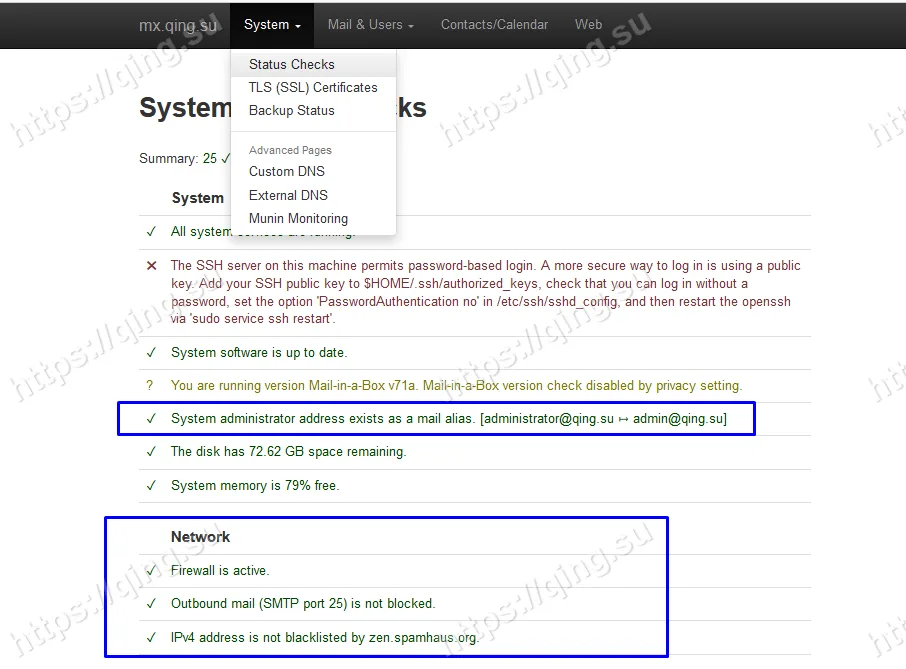The image size is (906, 669).
Task: Open Custom DNS advanced page
Action: coord(313,172)
